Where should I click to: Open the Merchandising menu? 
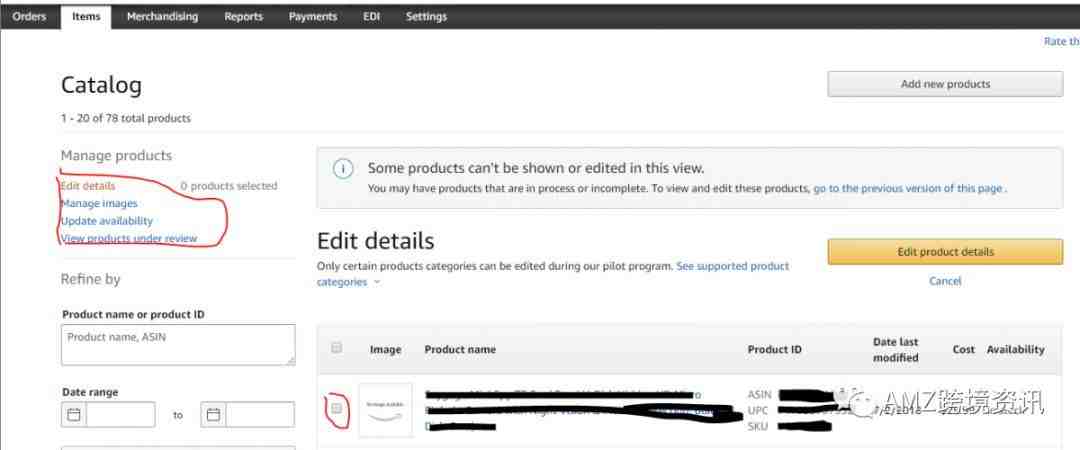tap(162, 17)
